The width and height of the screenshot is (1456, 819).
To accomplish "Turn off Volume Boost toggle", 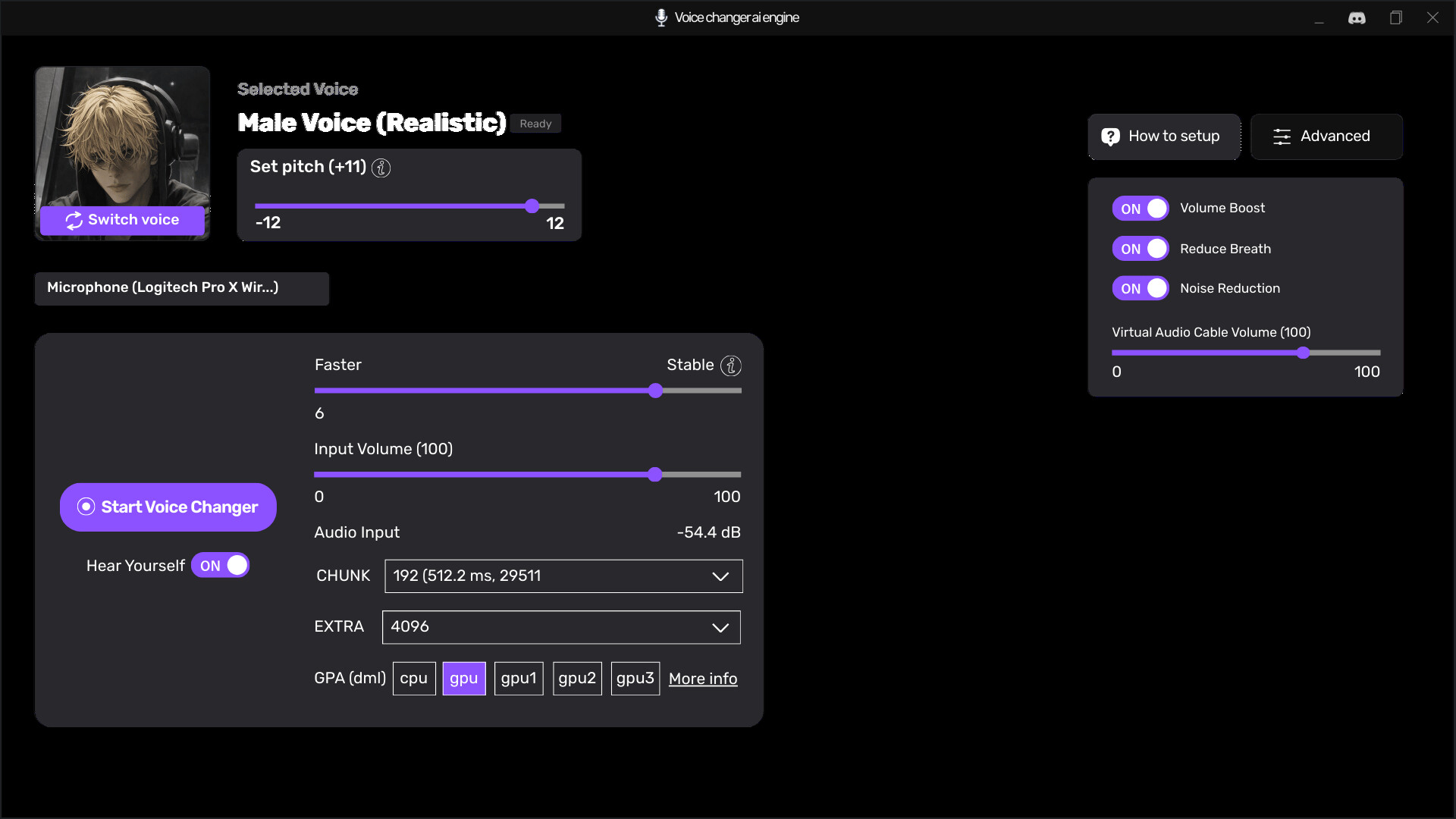I will (x=1140, y=209).
